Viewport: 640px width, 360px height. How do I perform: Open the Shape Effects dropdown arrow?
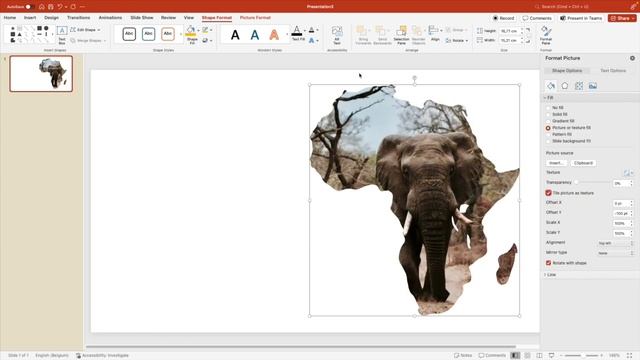(211, 40)
